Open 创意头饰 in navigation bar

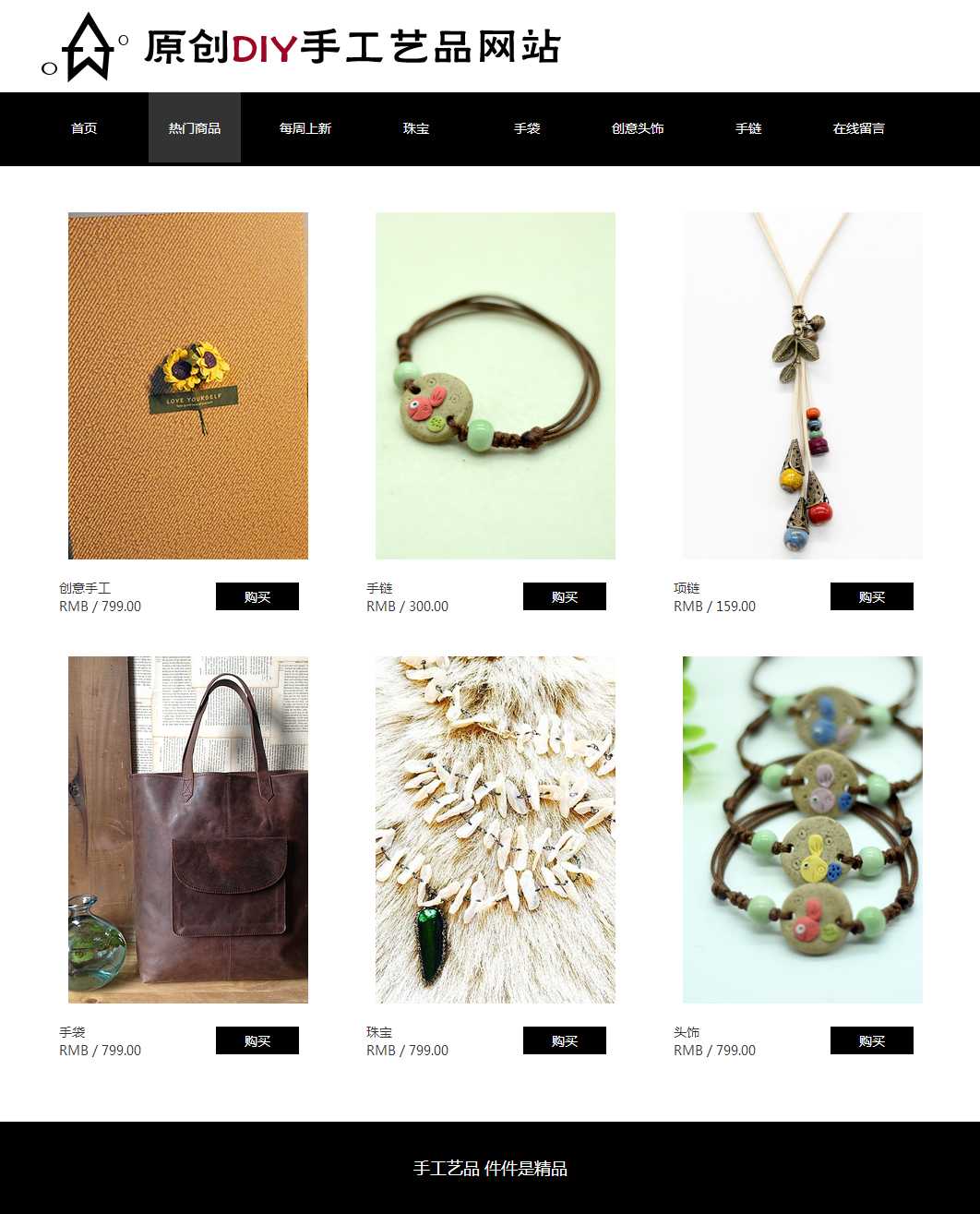638,128
